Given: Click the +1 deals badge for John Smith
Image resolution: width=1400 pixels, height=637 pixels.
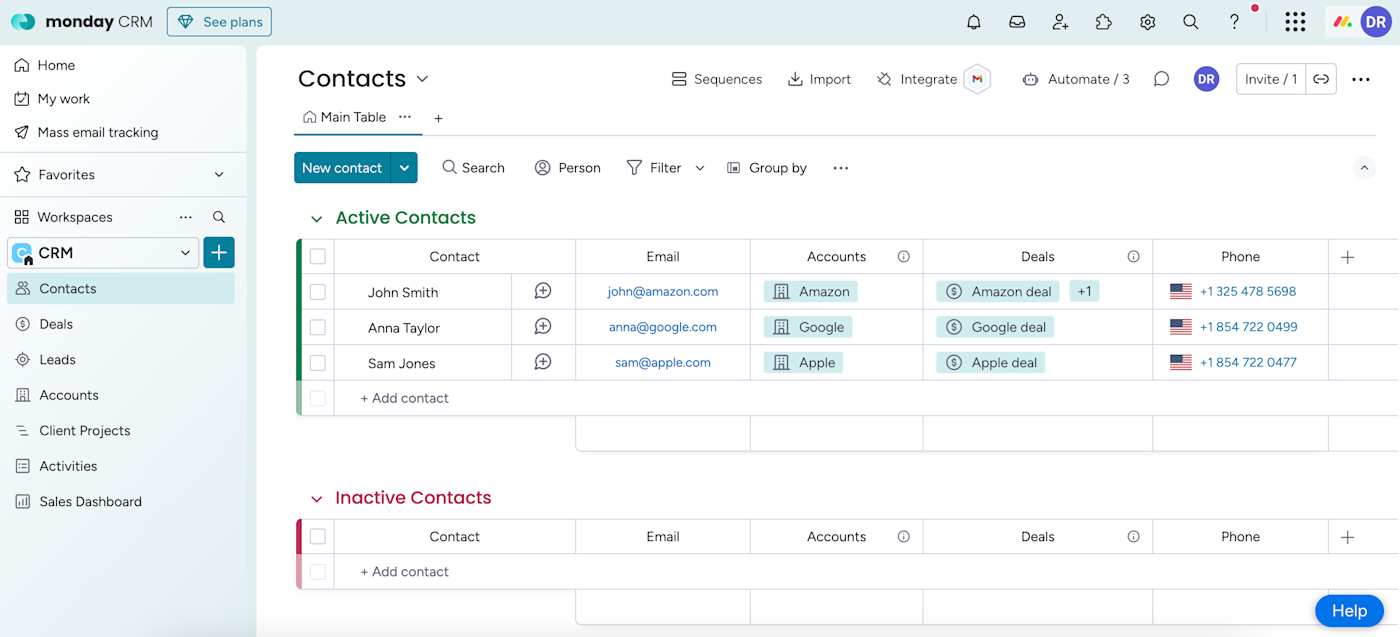Looking at the screenshot, I should 1084,292.
